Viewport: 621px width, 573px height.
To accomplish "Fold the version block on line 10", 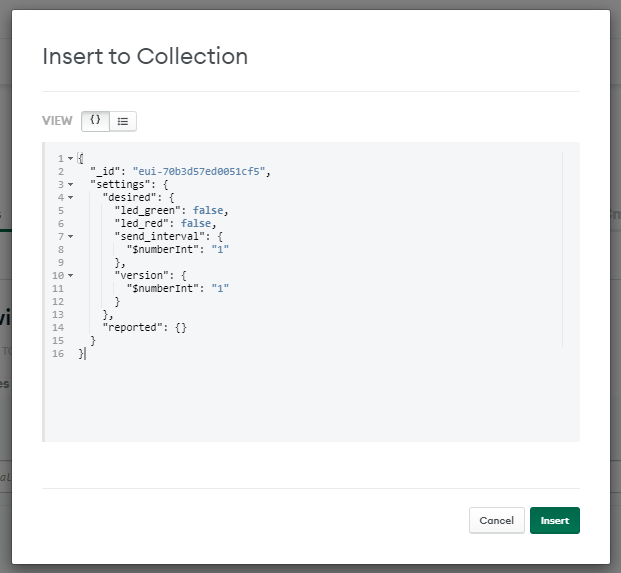I will 70,275.
